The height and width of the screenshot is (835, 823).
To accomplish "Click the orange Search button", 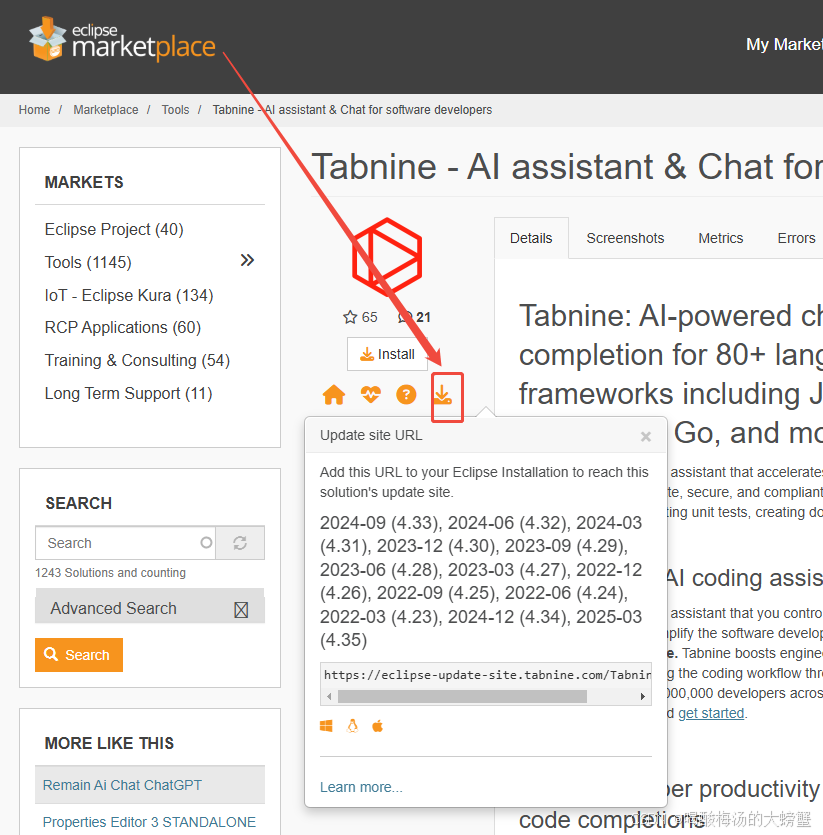I will coord(79,654).
